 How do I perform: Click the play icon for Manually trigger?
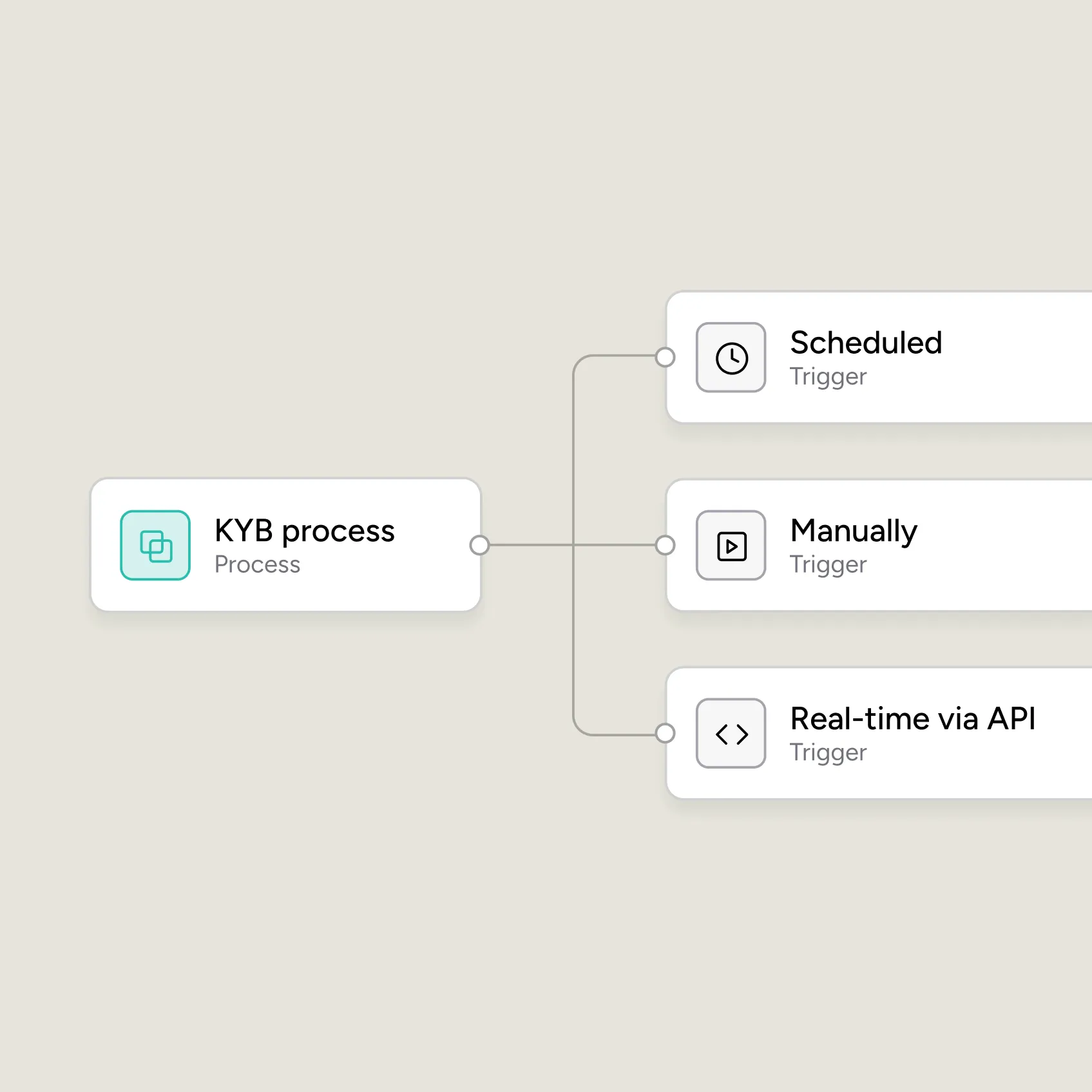[731, 546]
